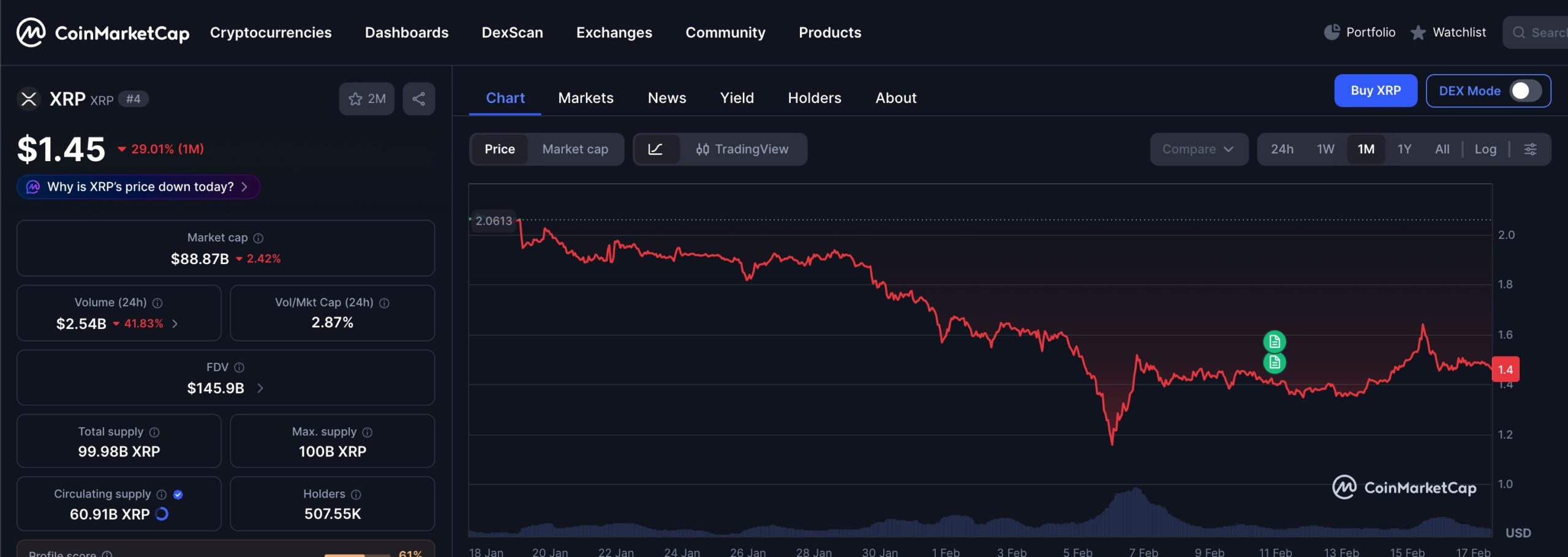
Task: Click the share icon button
Action: tap(419, 99)
